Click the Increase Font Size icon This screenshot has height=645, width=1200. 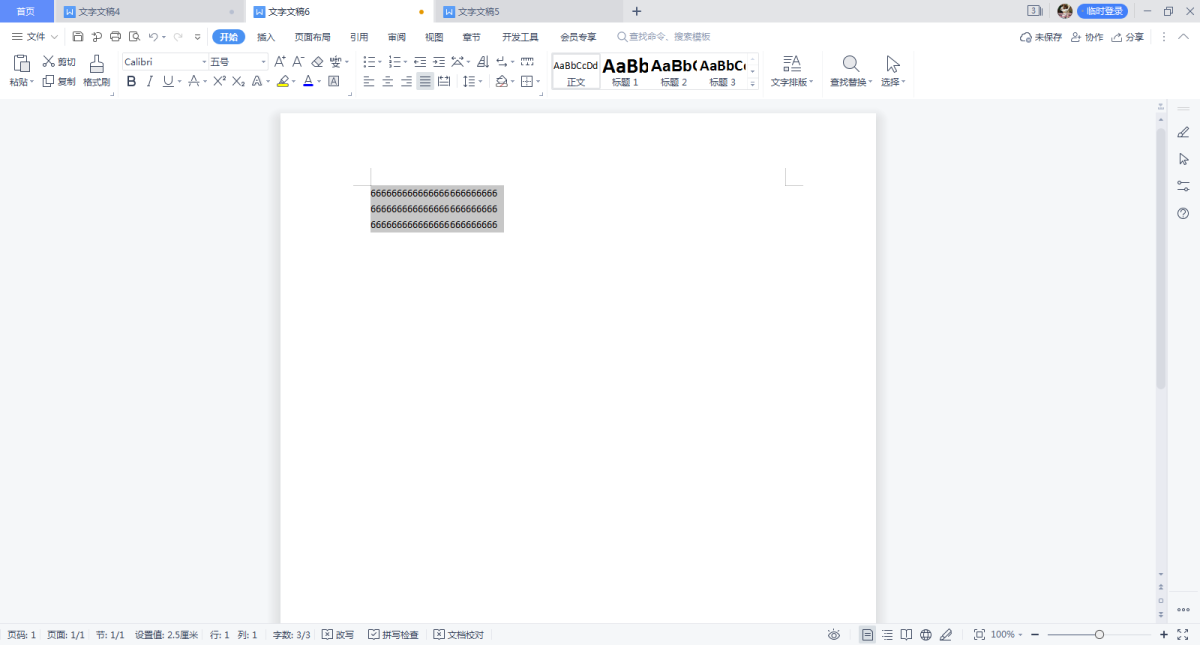(280, 62)
